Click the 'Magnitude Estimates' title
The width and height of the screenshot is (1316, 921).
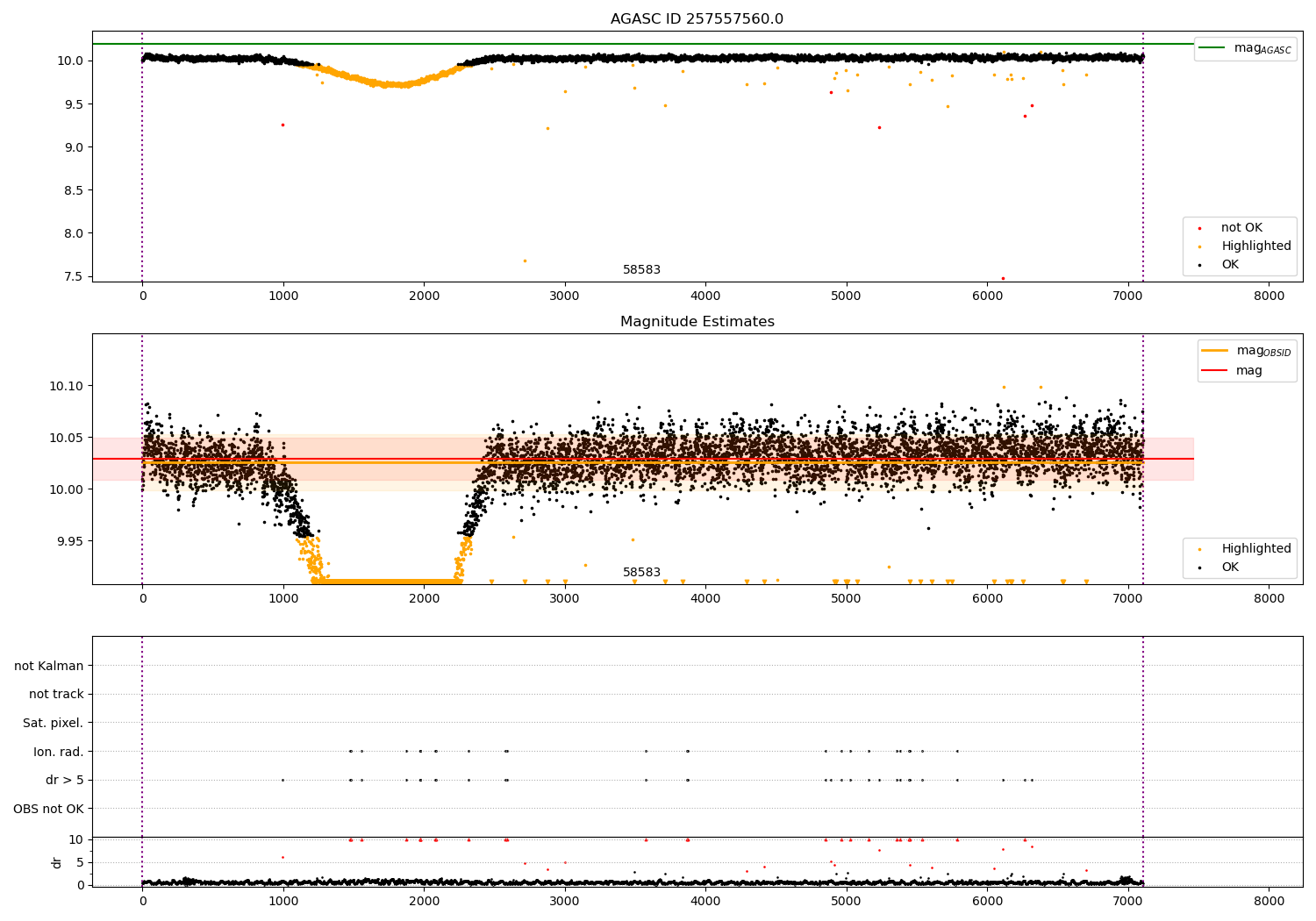tap(697, 322)
